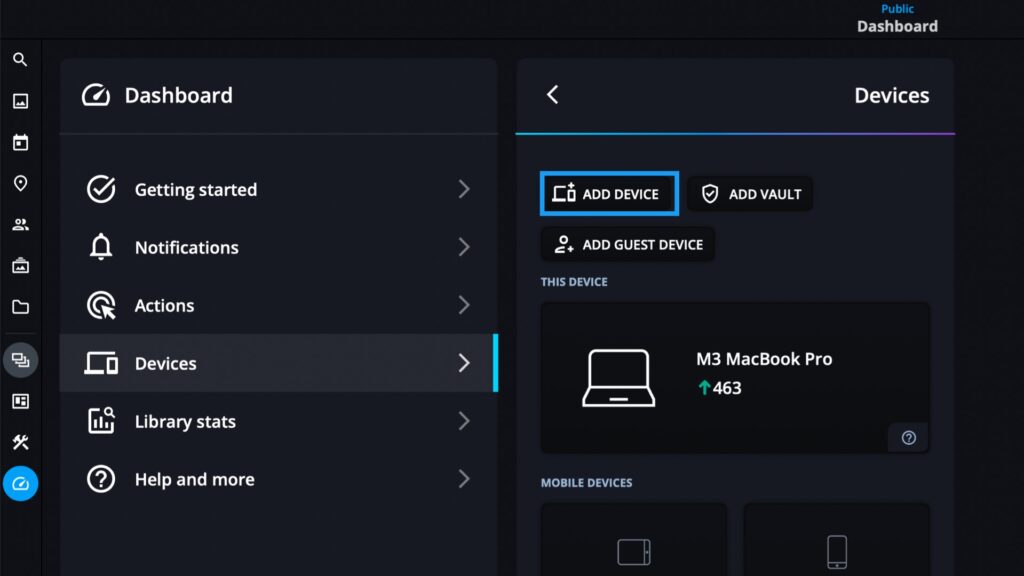Screen dimensions: 1024x576
Task: Select the Devices menu item
Action: [x=278, y=363]
